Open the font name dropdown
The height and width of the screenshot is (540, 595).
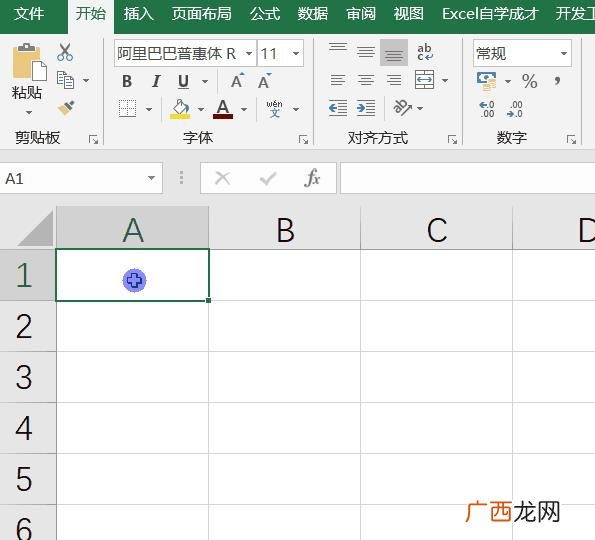(249, 53)
